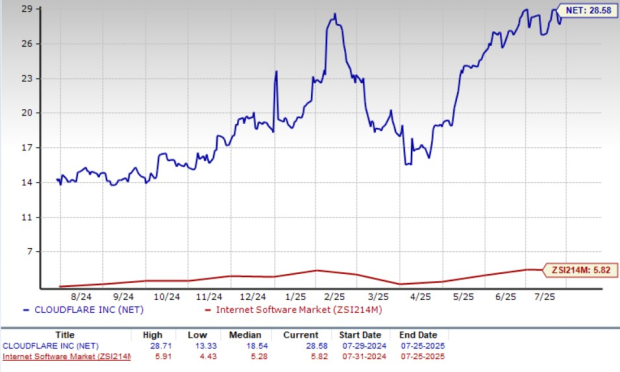The width and height of the screenshot is (620, 372).
Task: Select Internet Software Market (ZSI214M) legend entry
Action: 293,310
